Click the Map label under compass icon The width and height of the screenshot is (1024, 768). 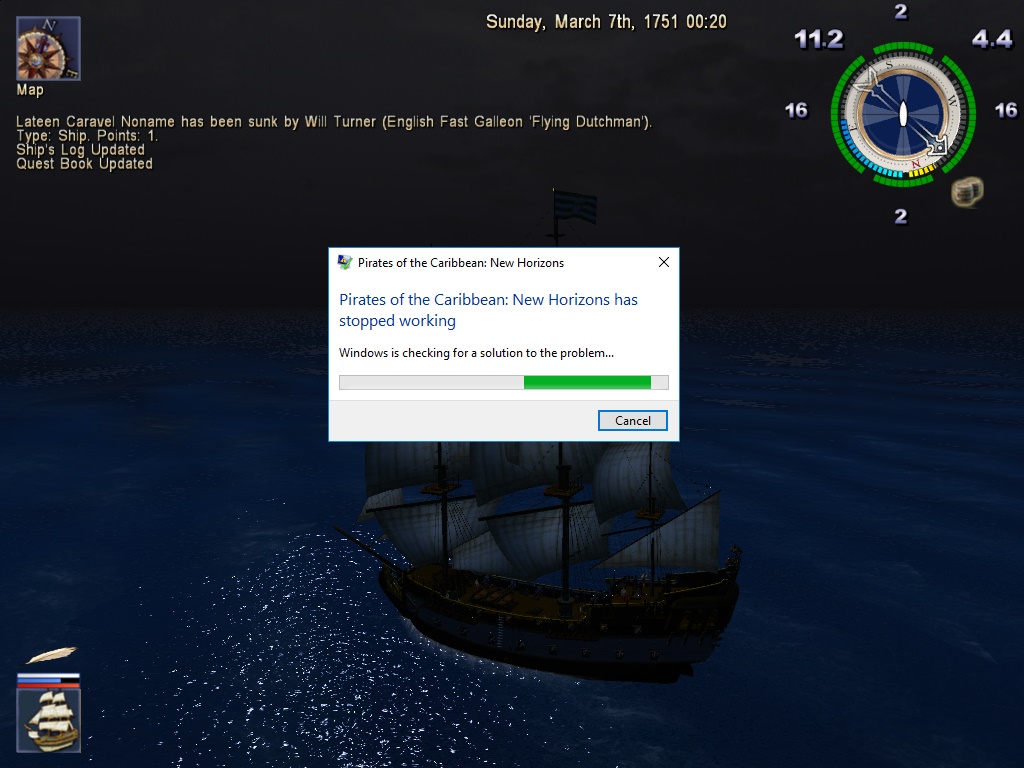coord(30,90)
